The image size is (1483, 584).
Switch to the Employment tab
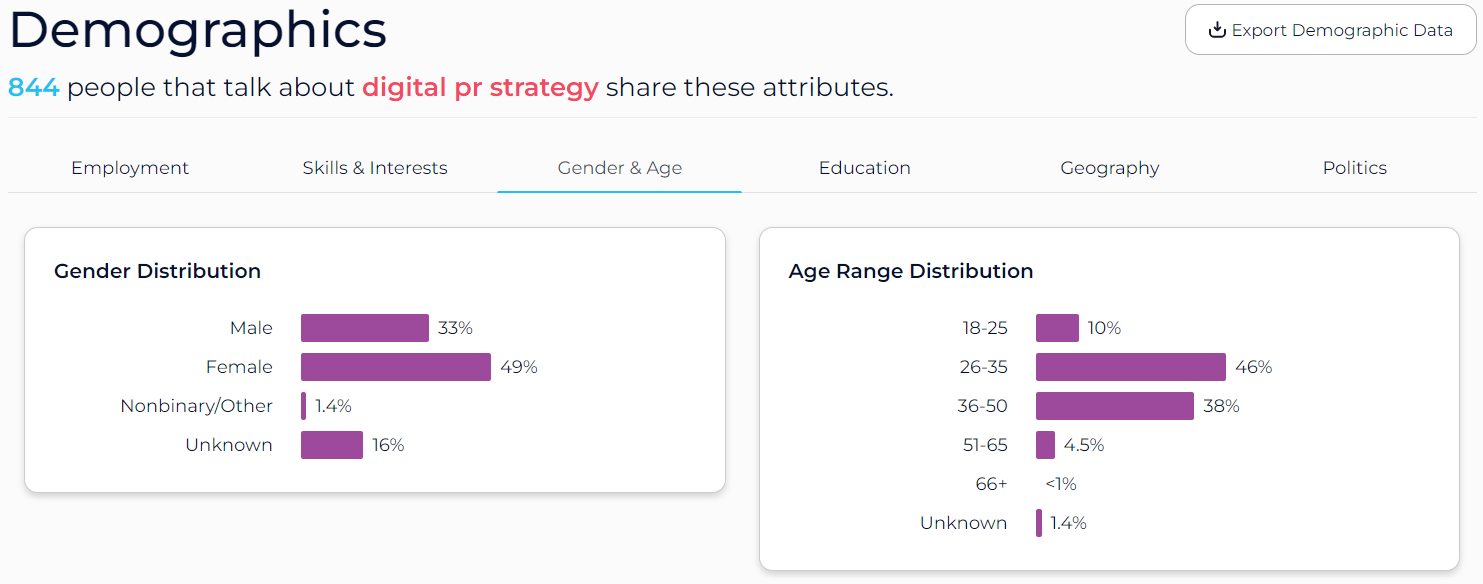pyautogui.click(x=129, y=167)
